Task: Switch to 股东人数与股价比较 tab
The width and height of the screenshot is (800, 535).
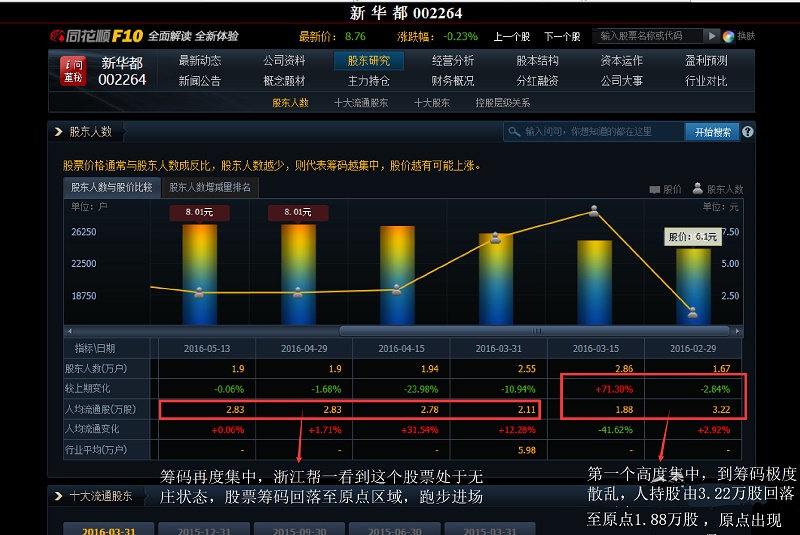Action: (112, 188)
